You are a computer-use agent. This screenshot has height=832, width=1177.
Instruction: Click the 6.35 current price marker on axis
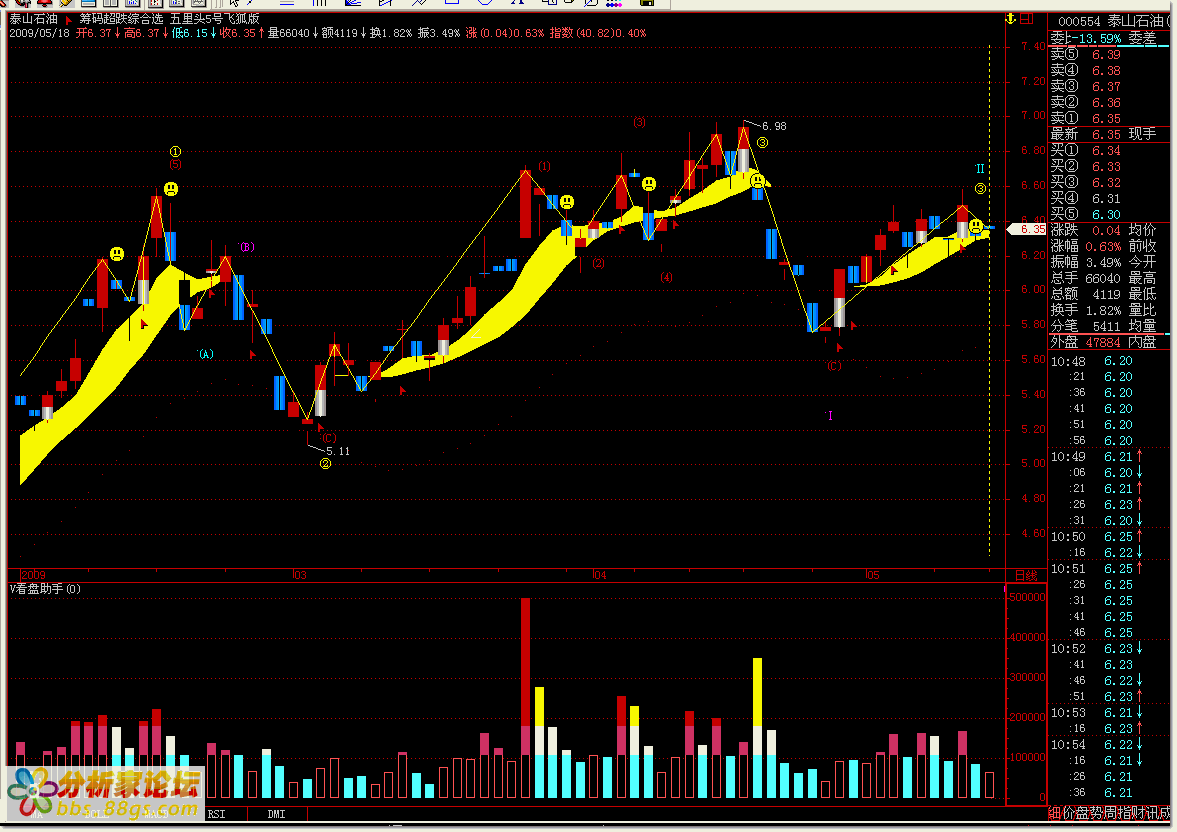coord(1026,229)
